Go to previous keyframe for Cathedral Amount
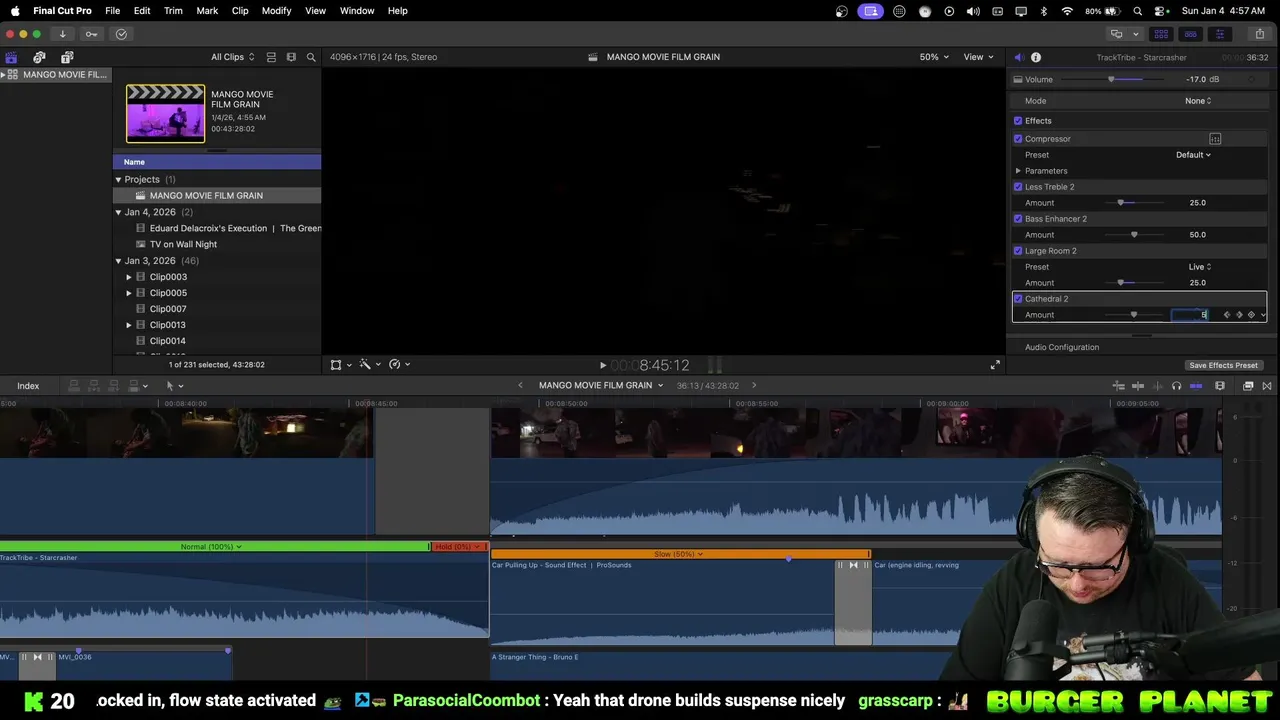This screenshot has width=1280, height=720. [x=1227, y=315]
